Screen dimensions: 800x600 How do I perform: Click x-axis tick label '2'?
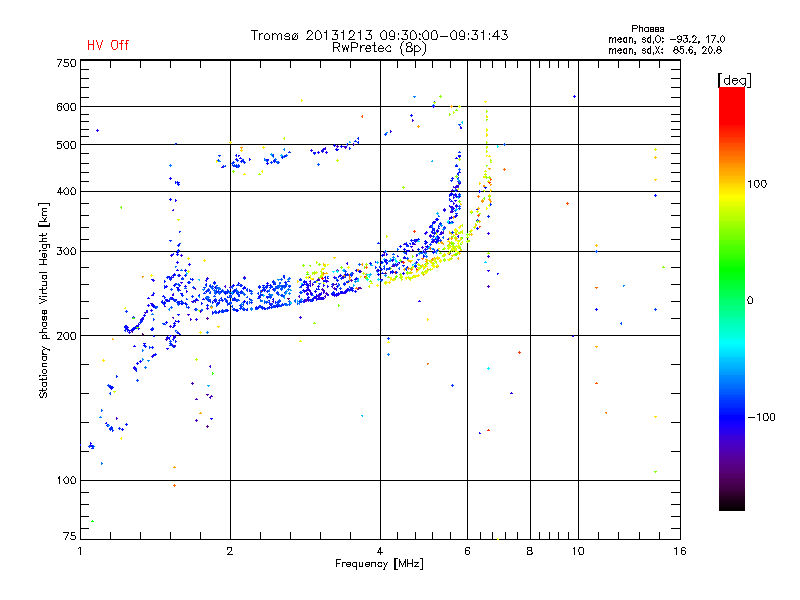click(230, 551)
